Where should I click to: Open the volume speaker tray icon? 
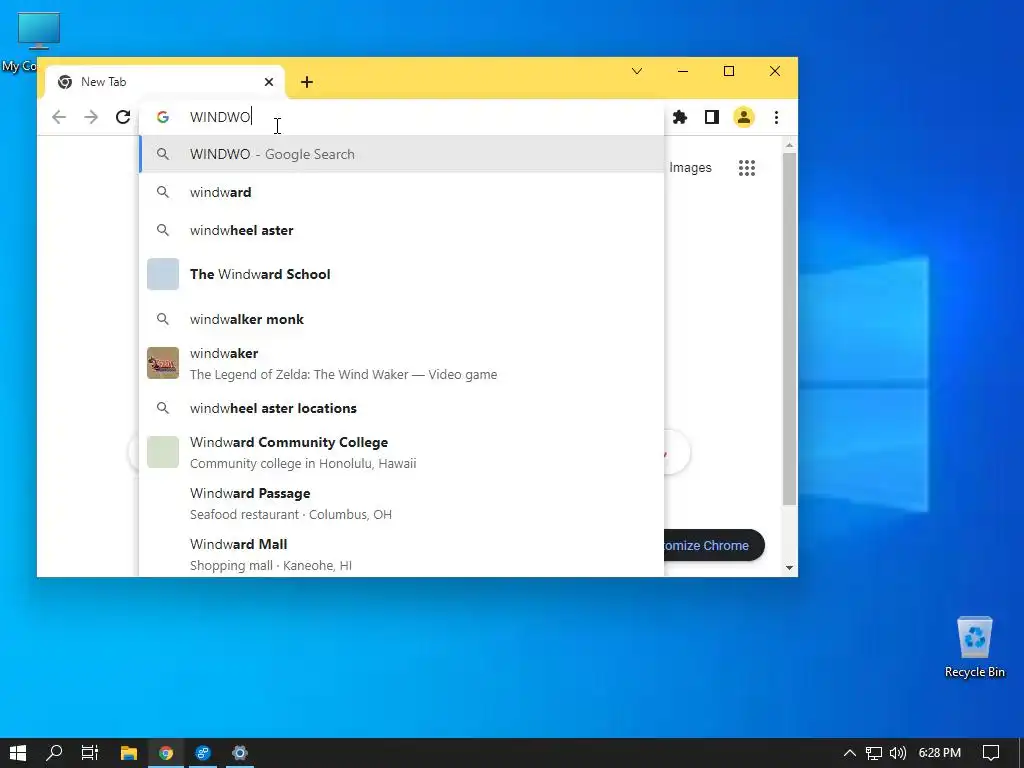click(x=898, y=753)
